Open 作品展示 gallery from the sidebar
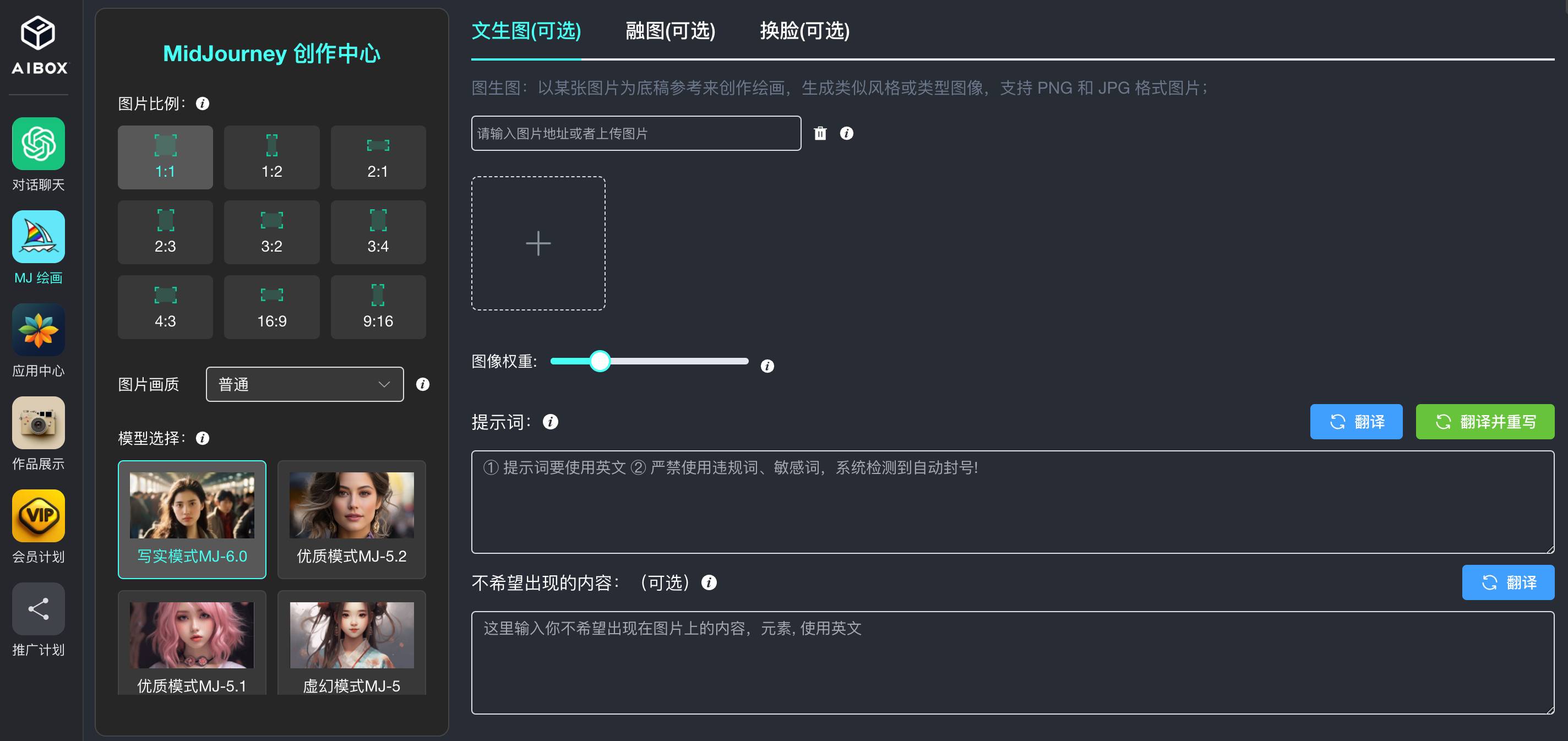This screenshot has width=1568, height=741. point(38,423)
